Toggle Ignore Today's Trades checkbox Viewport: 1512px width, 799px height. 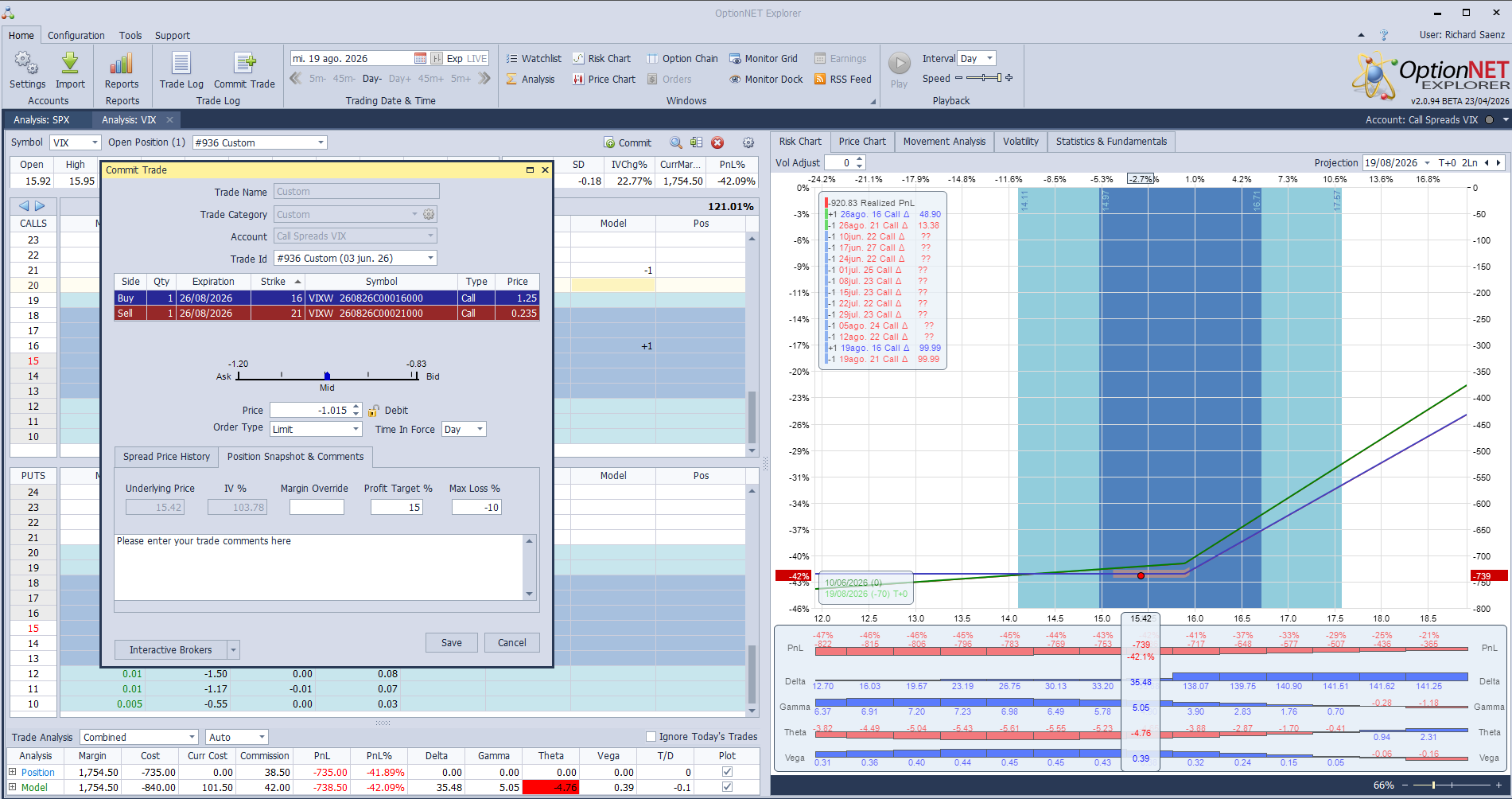pos(651,736)
